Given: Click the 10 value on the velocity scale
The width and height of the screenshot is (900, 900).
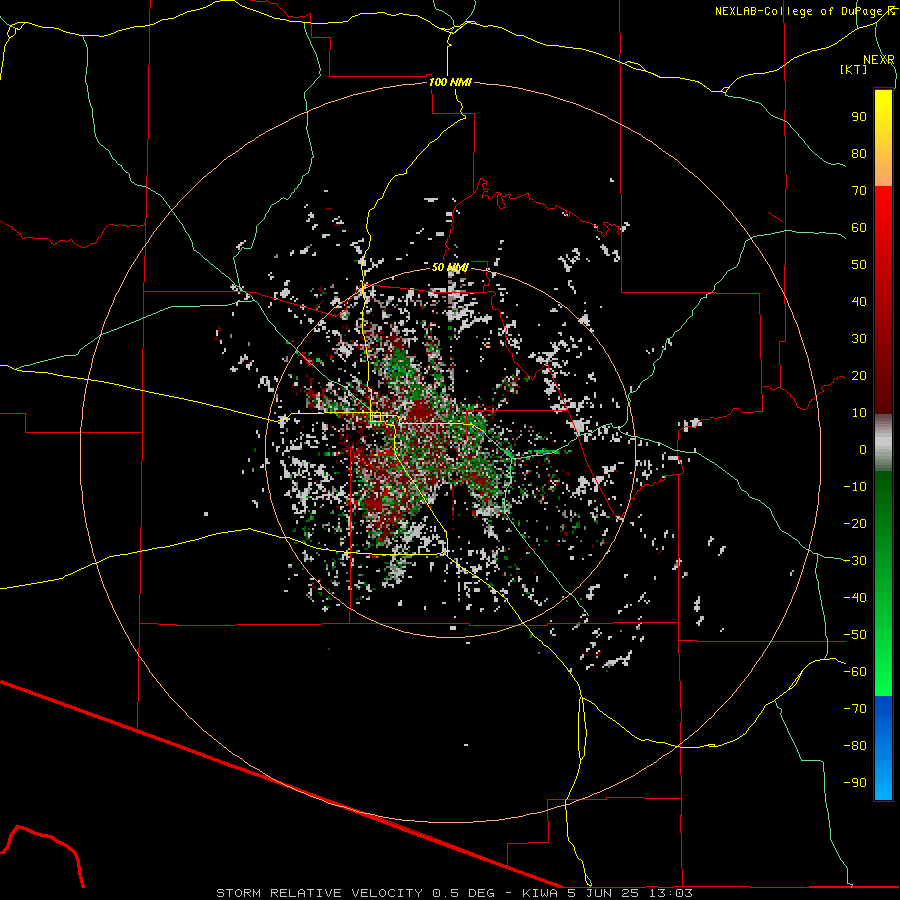Looking at the screenshot, I should (x=859, y=413).
